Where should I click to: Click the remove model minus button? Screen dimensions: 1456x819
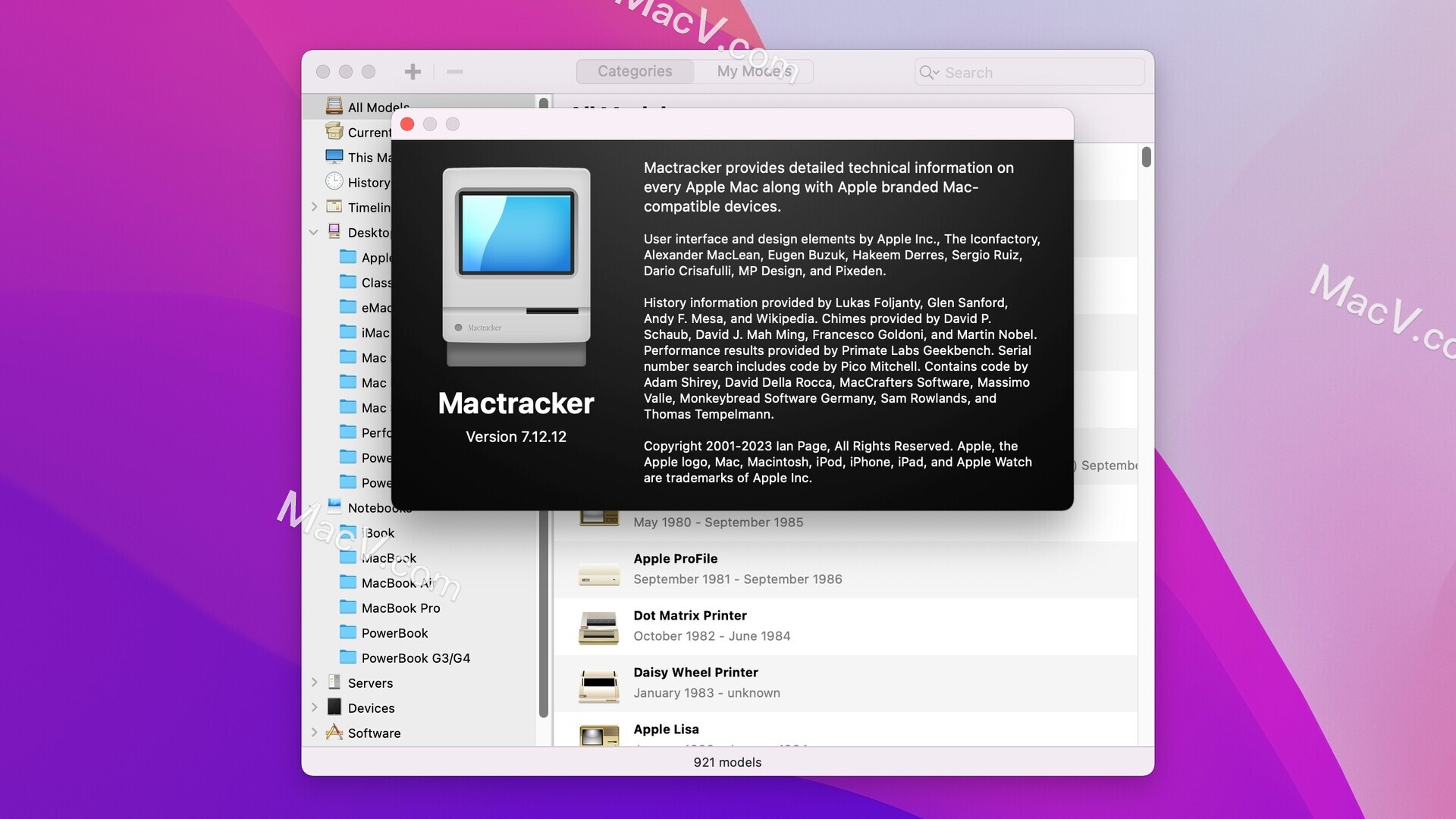(455, 71)
